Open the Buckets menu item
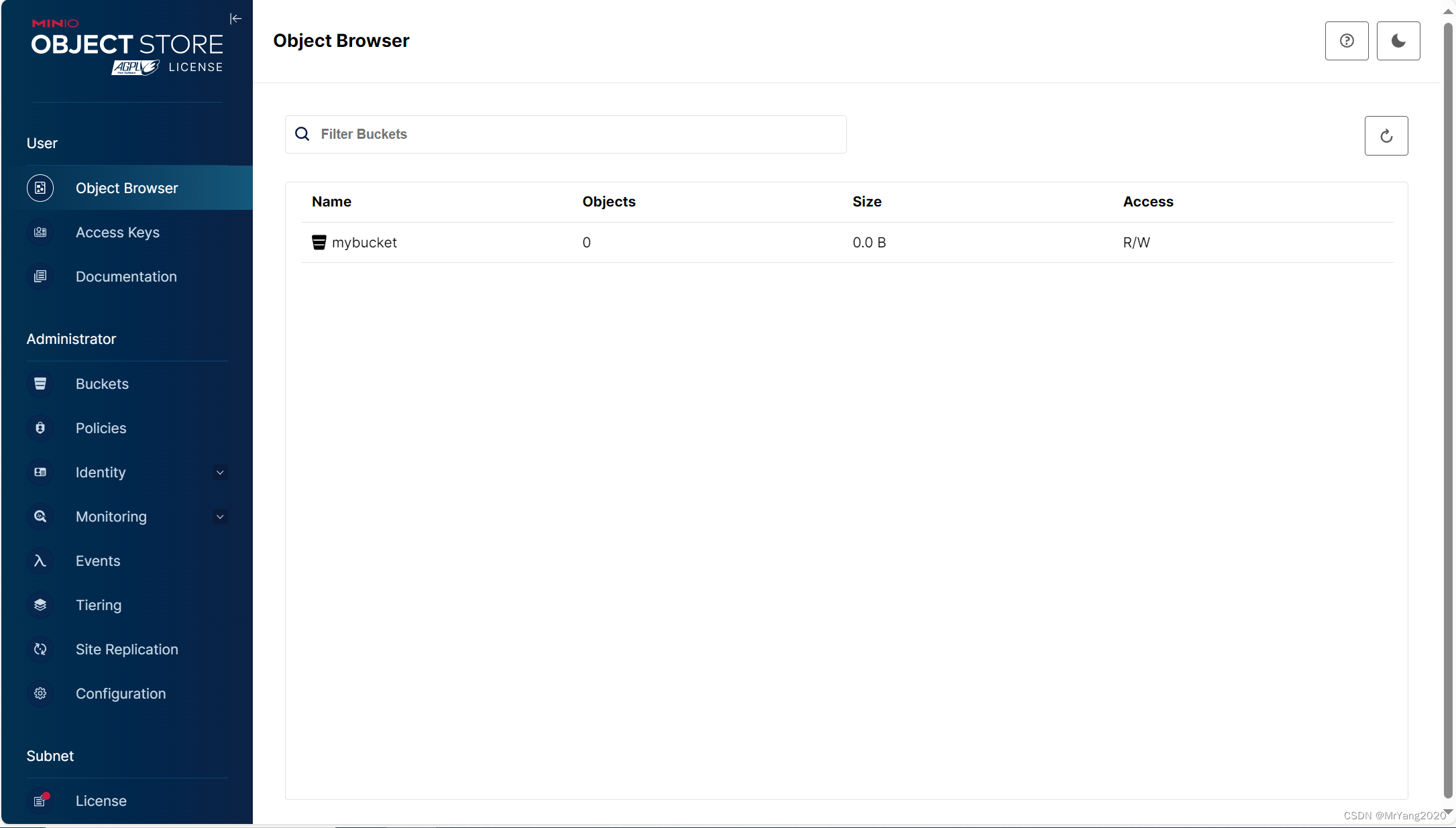The height and width of the screenshot is (828, 1456). (x=102, y=384)
